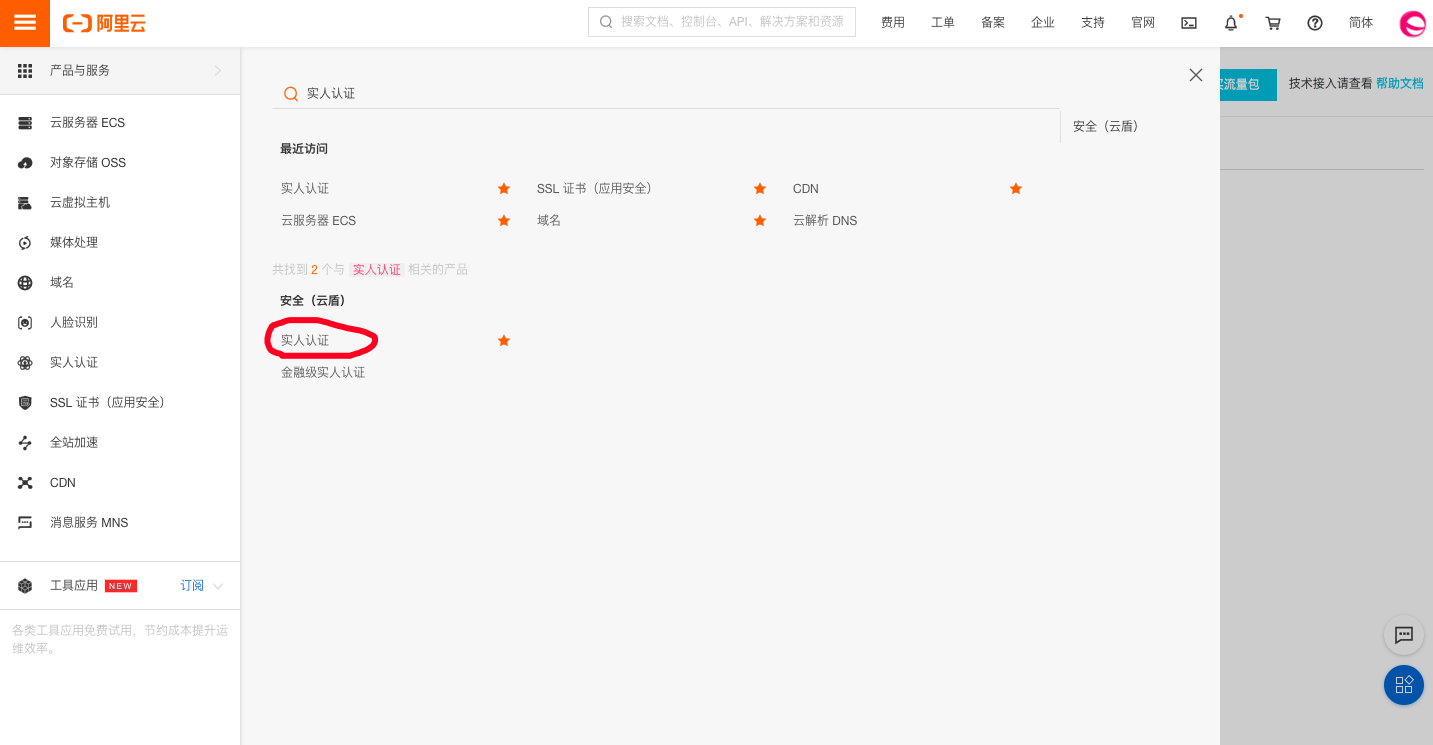Viewport: 1433px width, 745px height.
Task: Open SSL 证书（应用安全） from recent visits
Action: 594,189
